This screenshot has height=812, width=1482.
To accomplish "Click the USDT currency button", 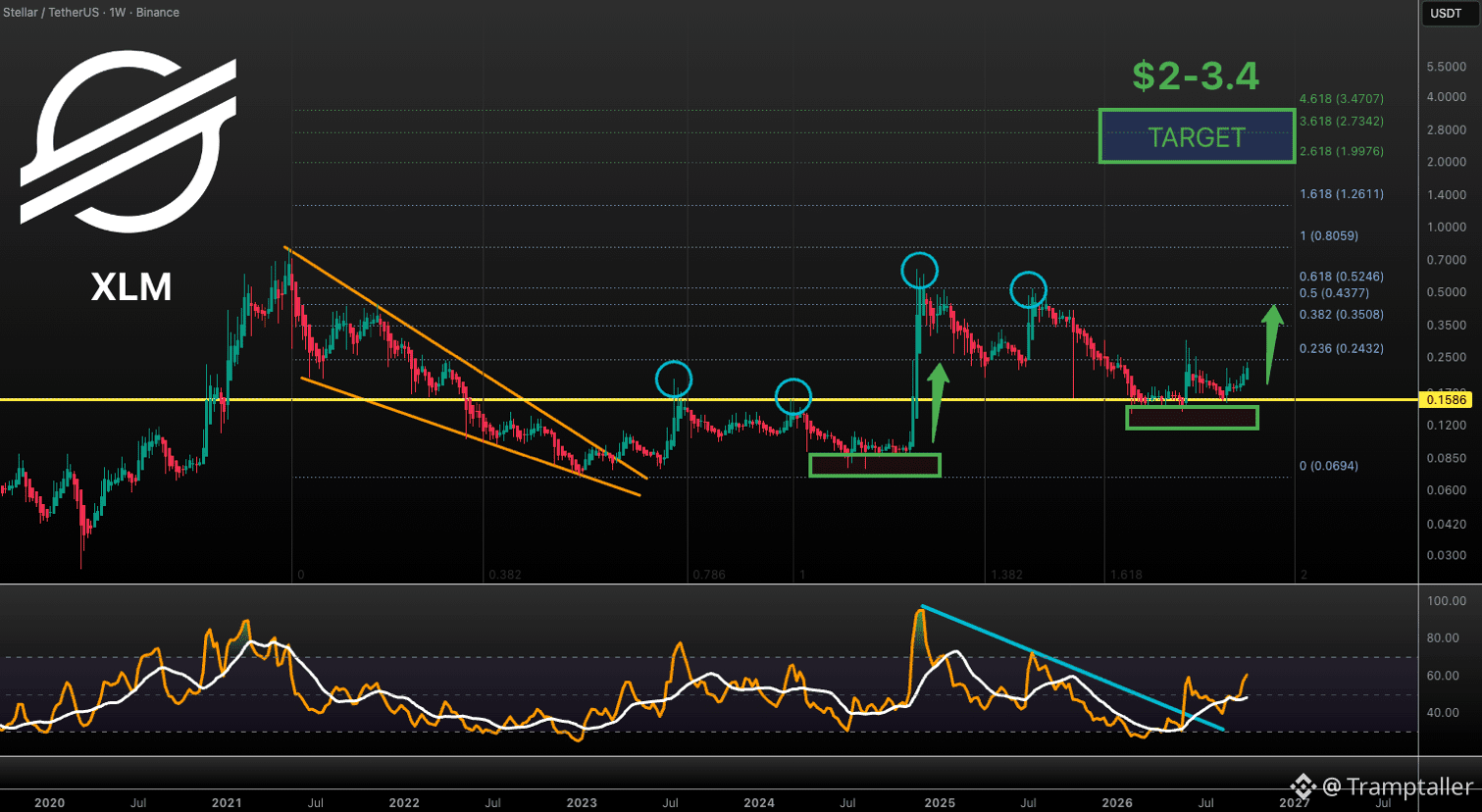I will tap(1446, 13).
